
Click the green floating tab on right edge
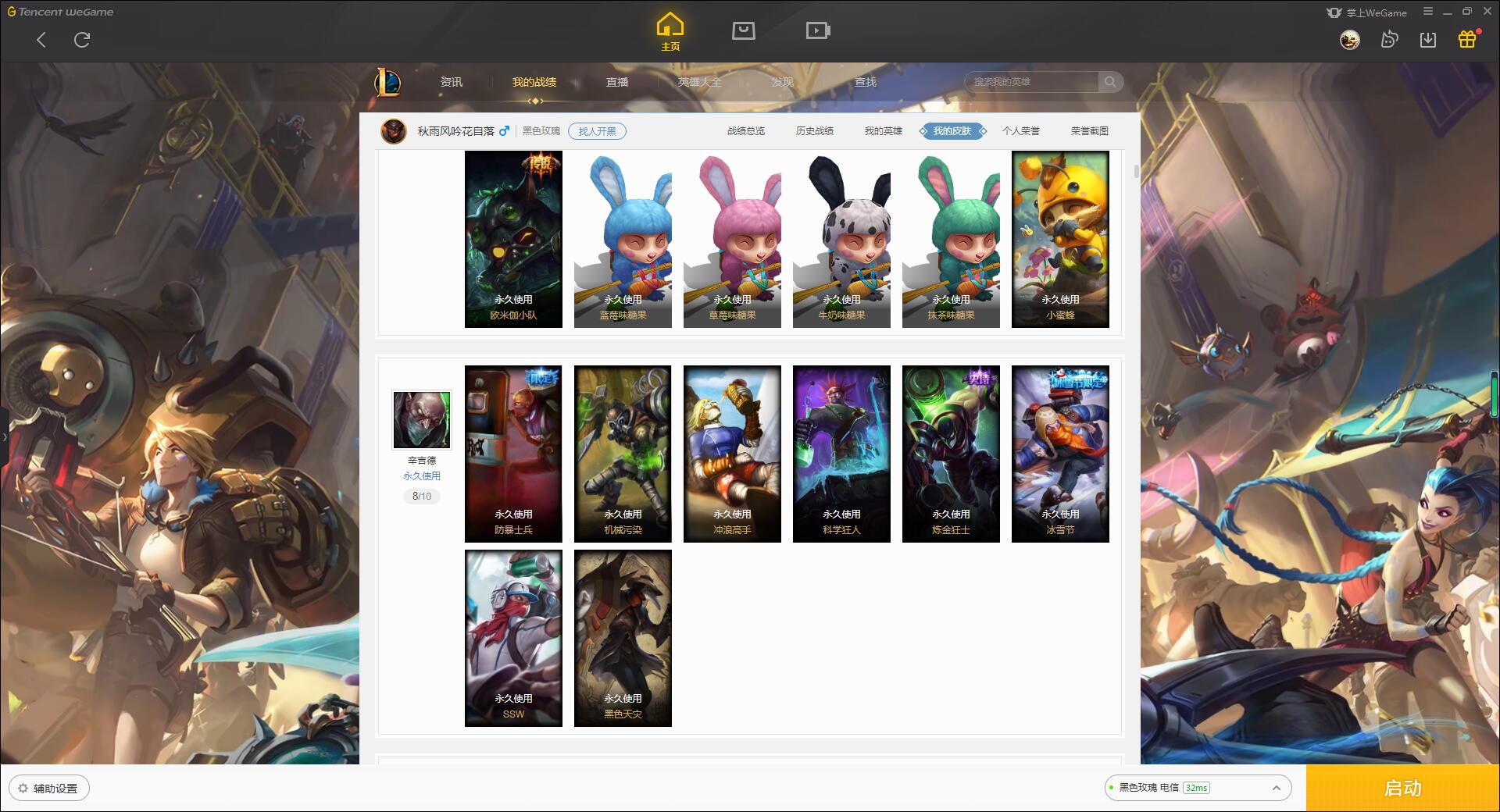coord(1495,396)
